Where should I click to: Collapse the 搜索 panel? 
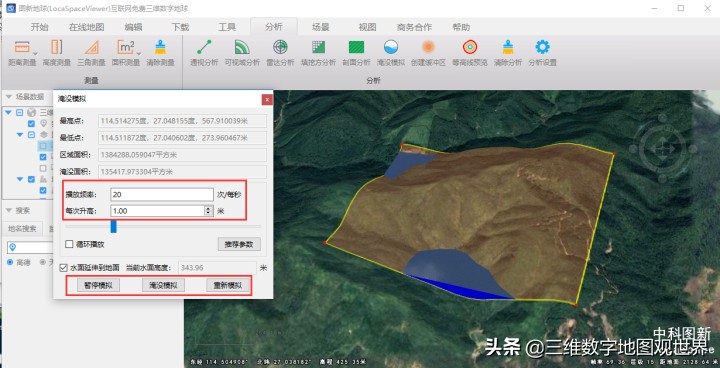(x=9, y=210)
